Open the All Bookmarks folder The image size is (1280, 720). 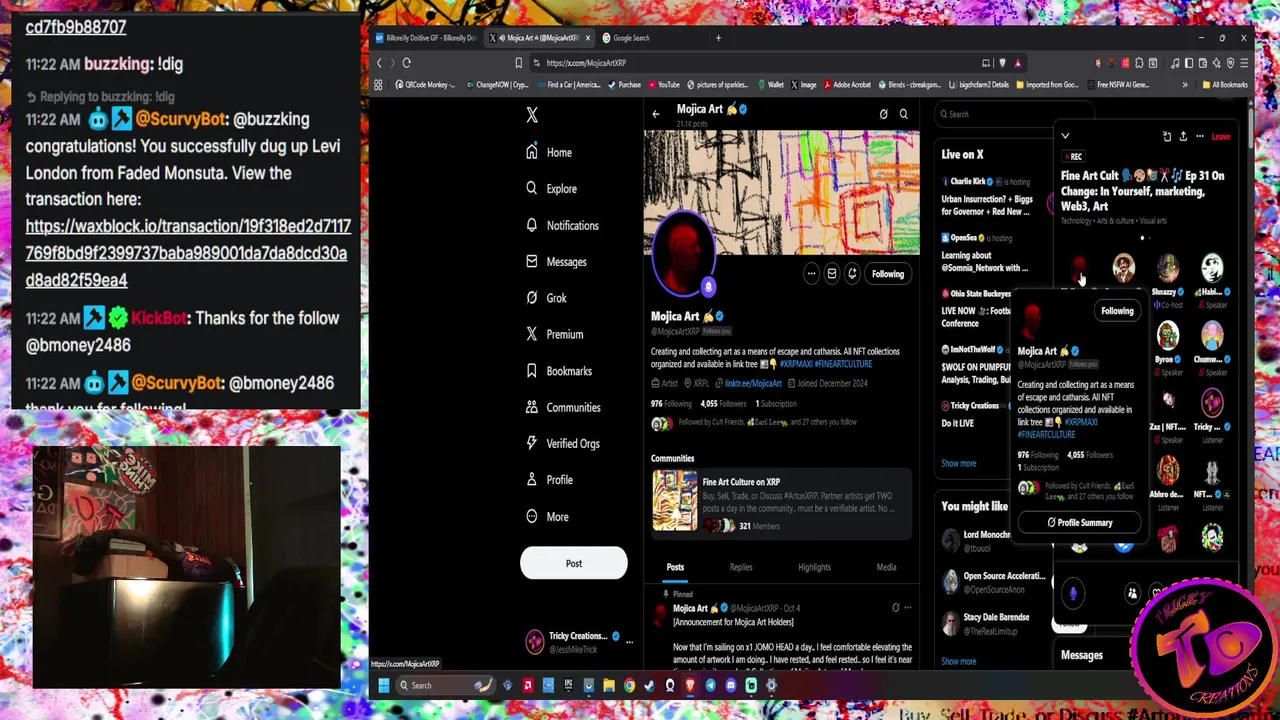(1223, 85)
